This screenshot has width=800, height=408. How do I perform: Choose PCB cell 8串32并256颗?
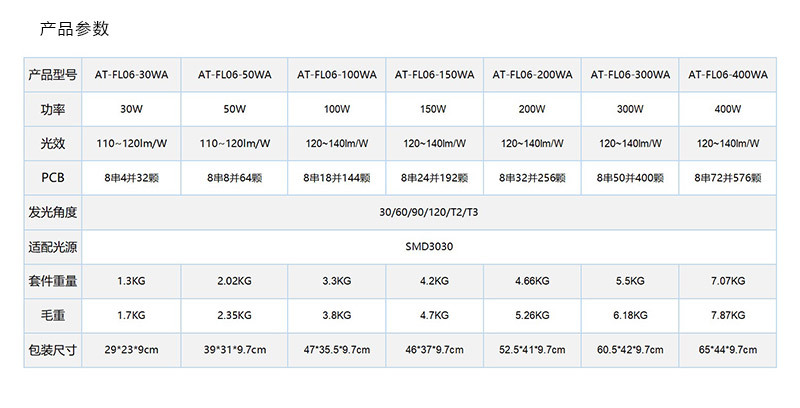(532, 178)
